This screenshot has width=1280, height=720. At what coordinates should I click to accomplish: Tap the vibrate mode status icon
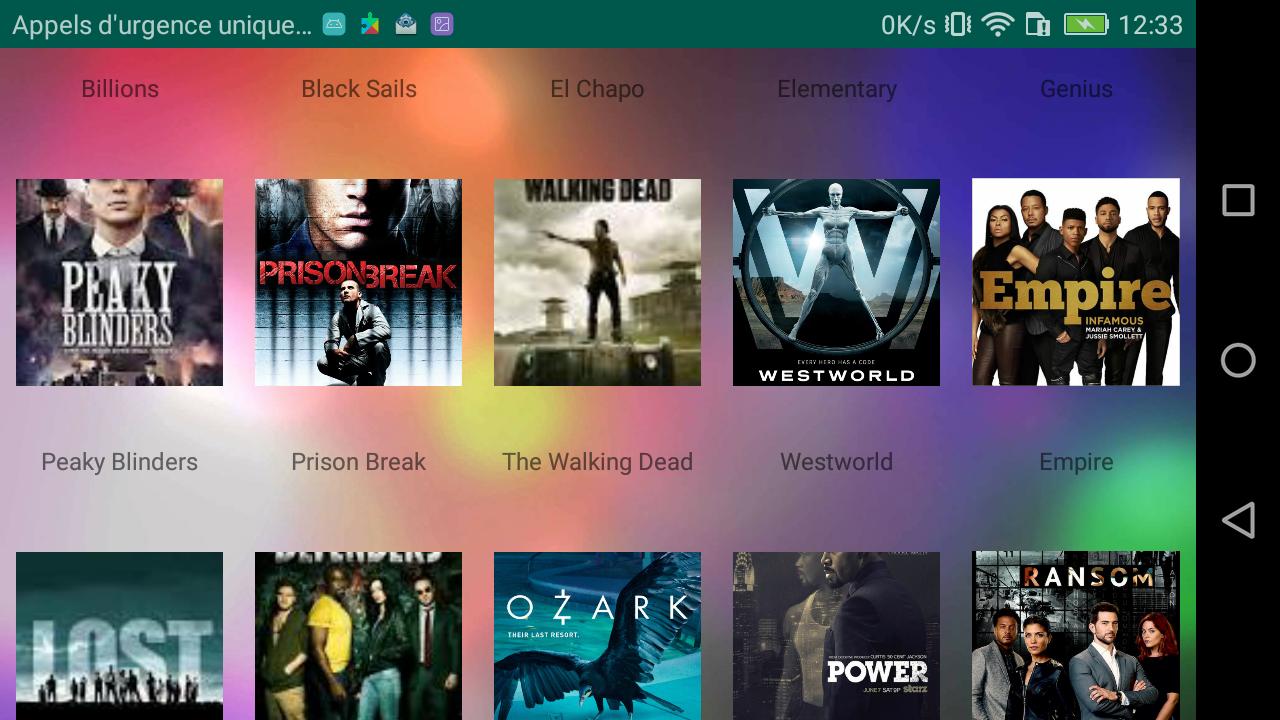point(958,25)
